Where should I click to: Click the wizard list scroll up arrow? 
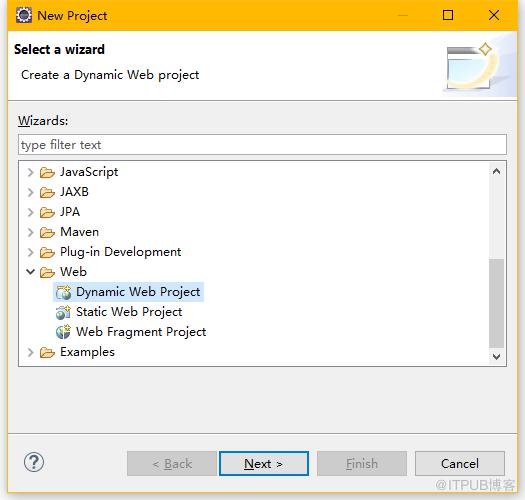(x=497, y=171)
